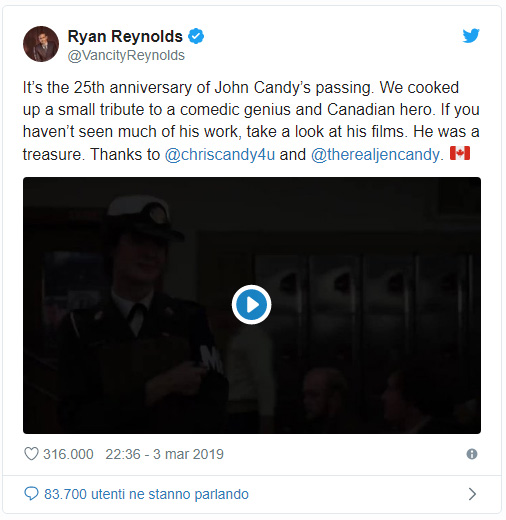The width and height of the screenshot is (506, 520).
Task: Open the 22:36 - 3 mar 2019 timestamp
Action: point(164,454)
